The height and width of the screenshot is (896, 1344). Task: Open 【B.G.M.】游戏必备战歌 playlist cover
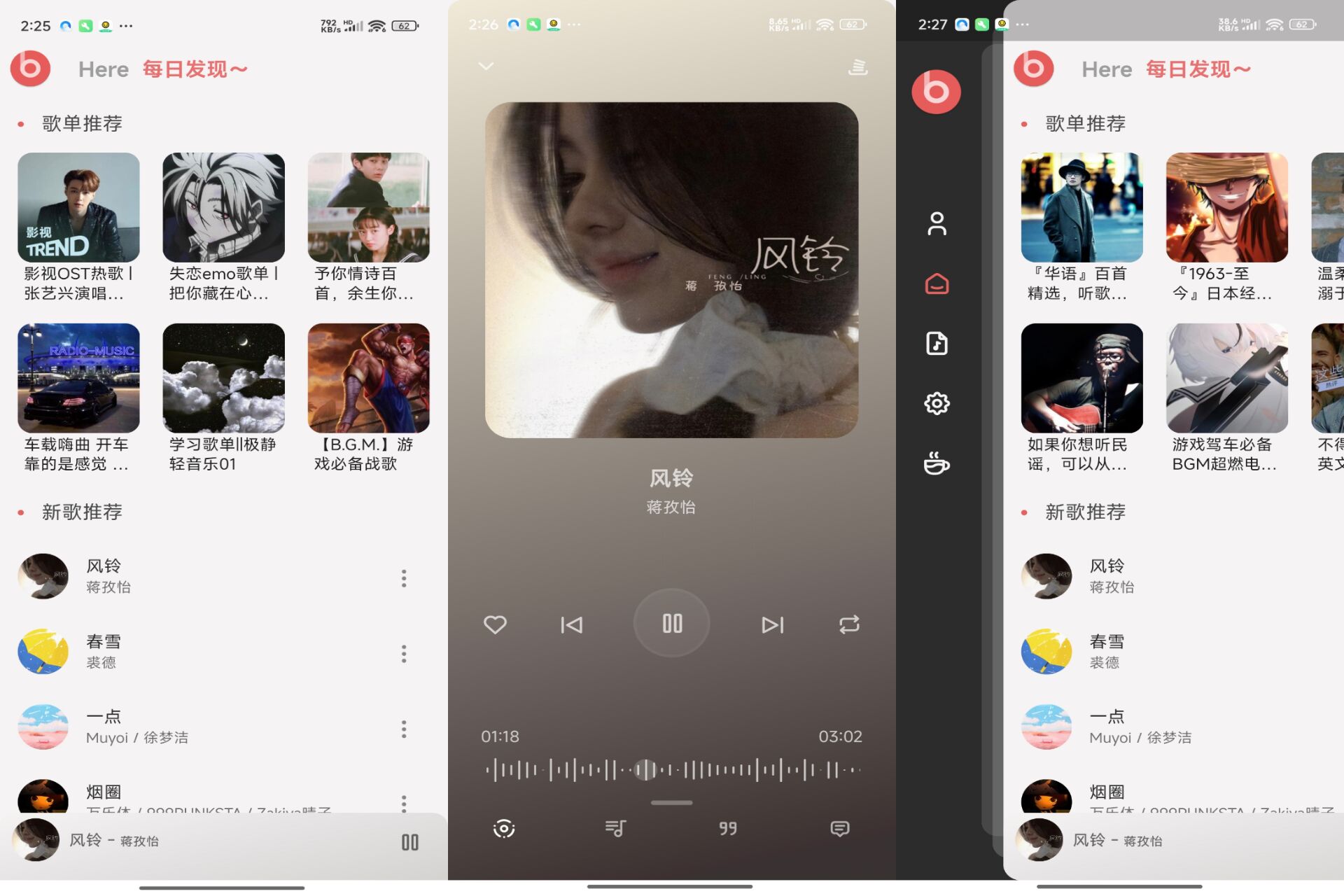369,378
